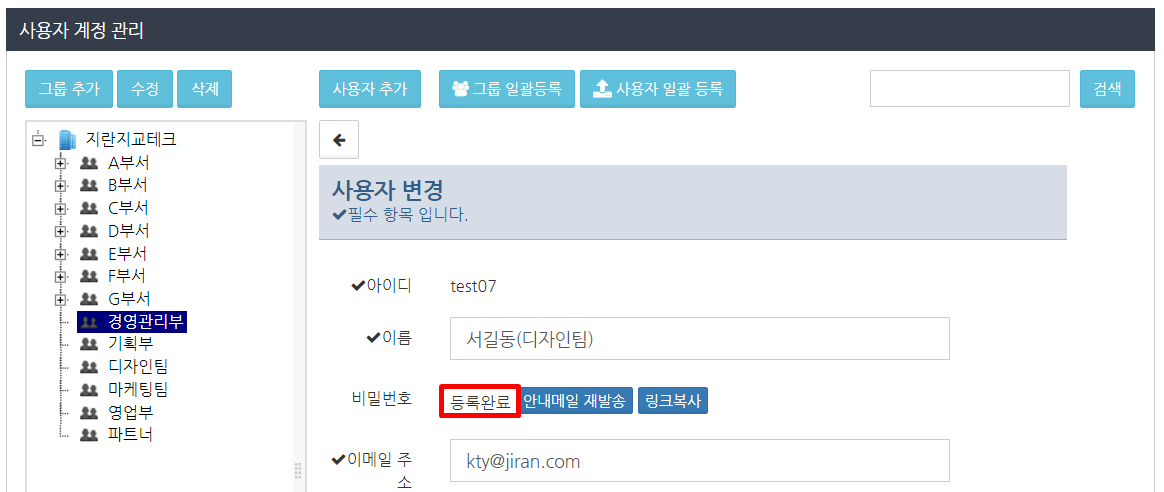Expand the D부서 tree node
Viewport: 1164px width, 492px height.
(62, 231)
